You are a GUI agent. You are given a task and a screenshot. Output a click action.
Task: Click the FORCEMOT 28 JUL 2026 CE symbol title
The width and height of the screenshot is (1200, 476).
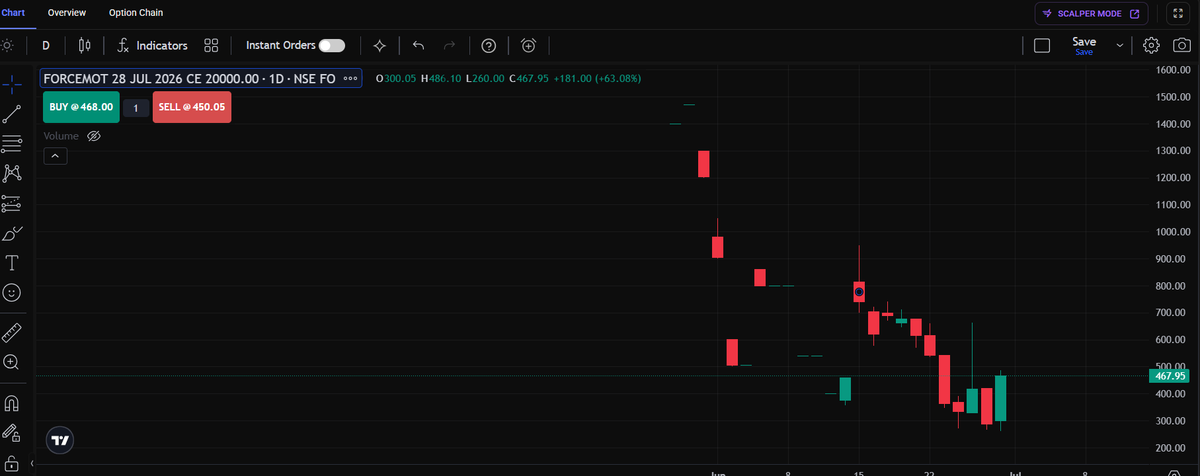[189, 78]
